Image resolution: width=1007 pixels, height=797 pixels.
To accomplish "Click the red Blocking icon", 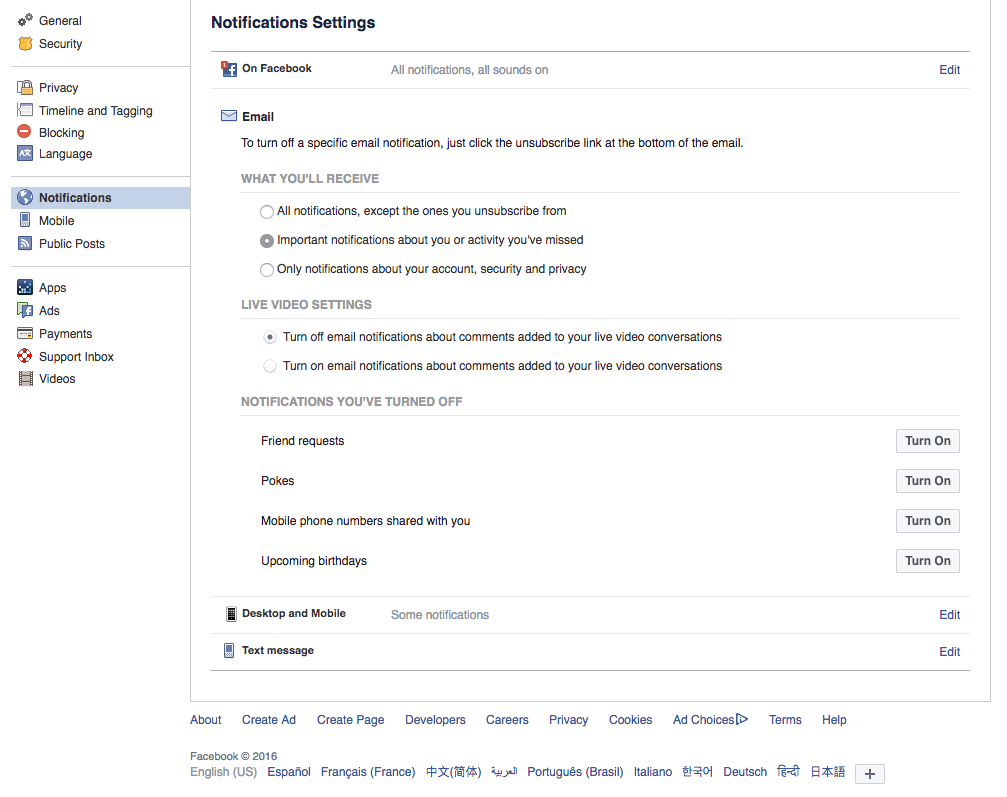I will (x=25, y=132).
